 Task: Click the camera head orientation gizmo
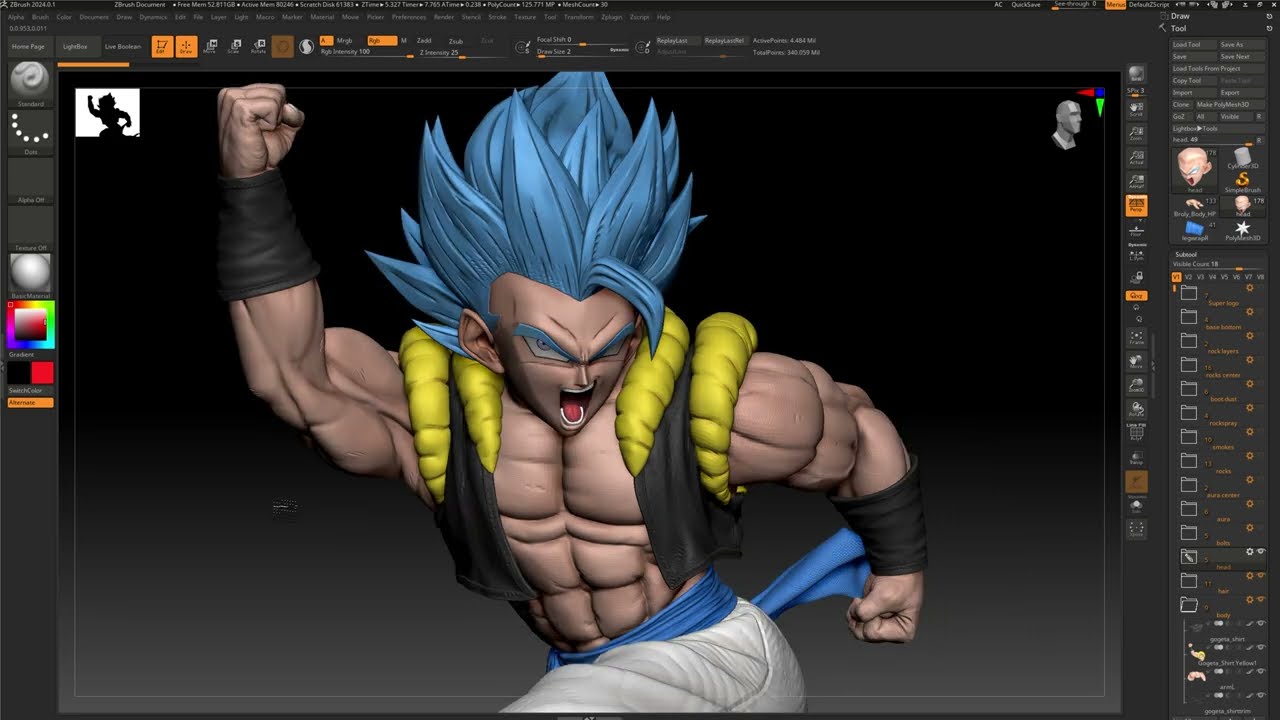point(1067,126)
